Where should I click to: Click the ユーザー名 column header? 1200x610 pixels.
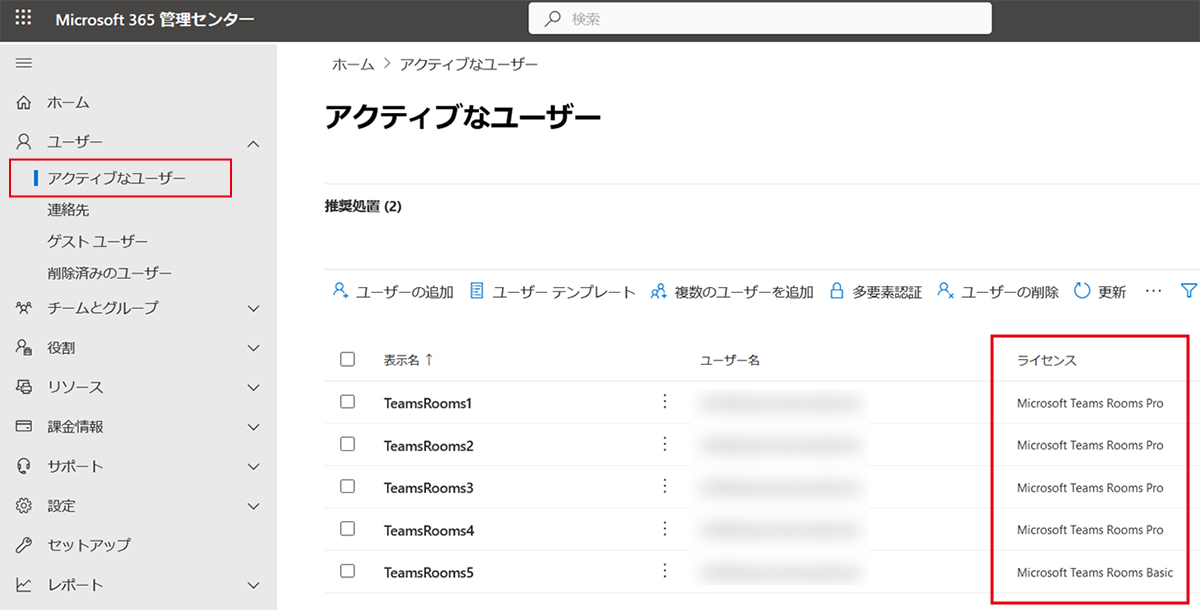(731, 360)
